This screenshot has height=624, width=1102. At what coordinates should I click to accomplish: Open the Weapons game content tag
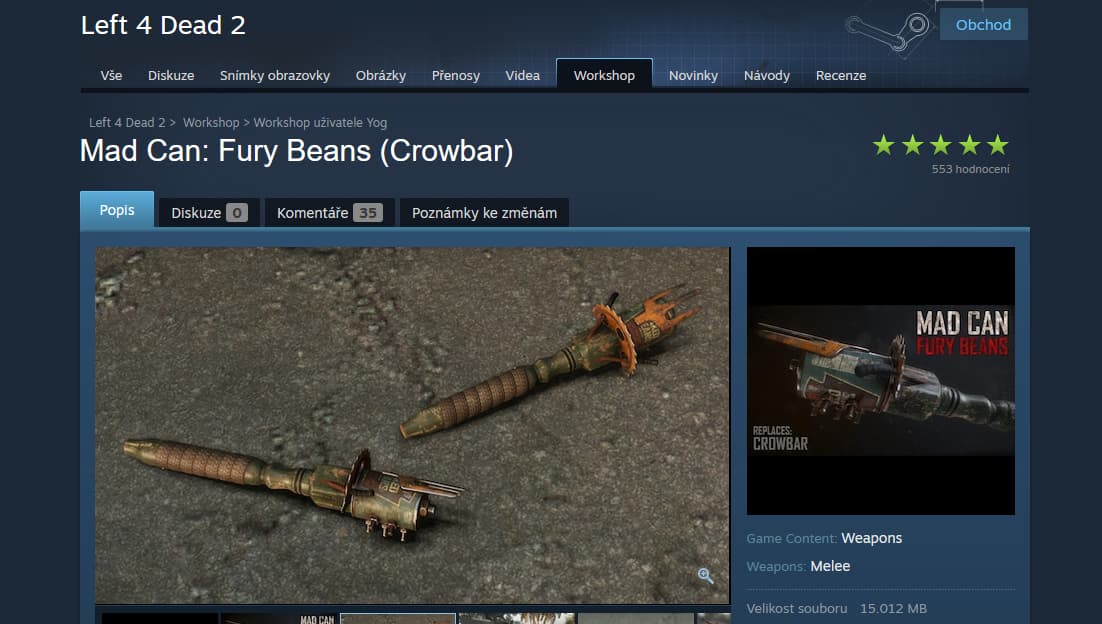871,538
